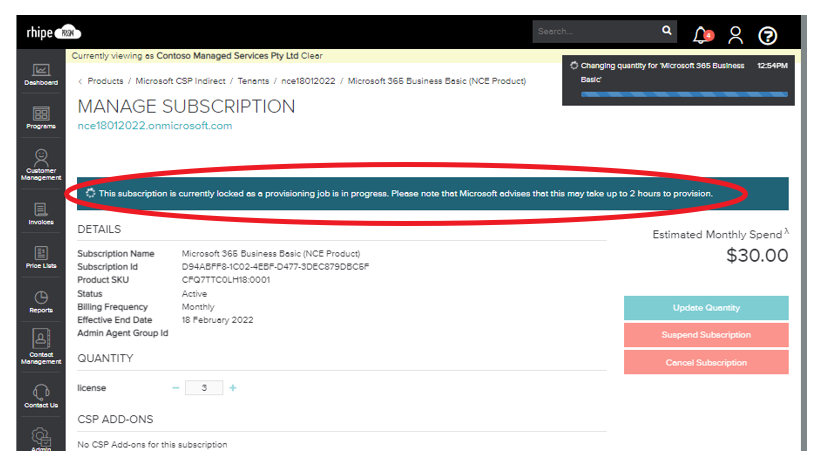Click Product SKU value CFQ7TTC0LH18:0001
Screen dimensions: 830x458
pyautogui.click(x=226, y=280)
